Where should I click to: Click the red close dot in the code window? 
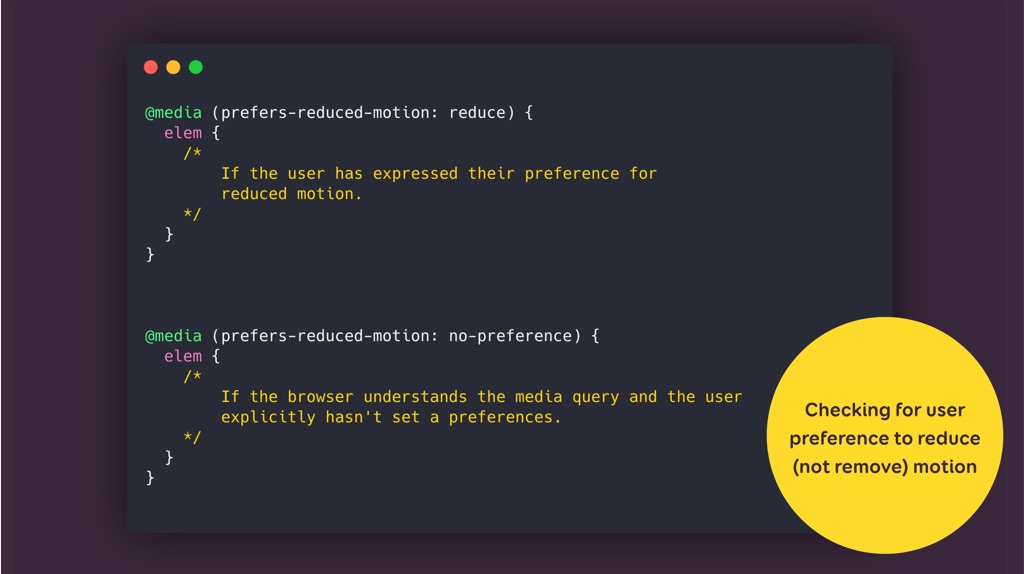tap(151, 67)
